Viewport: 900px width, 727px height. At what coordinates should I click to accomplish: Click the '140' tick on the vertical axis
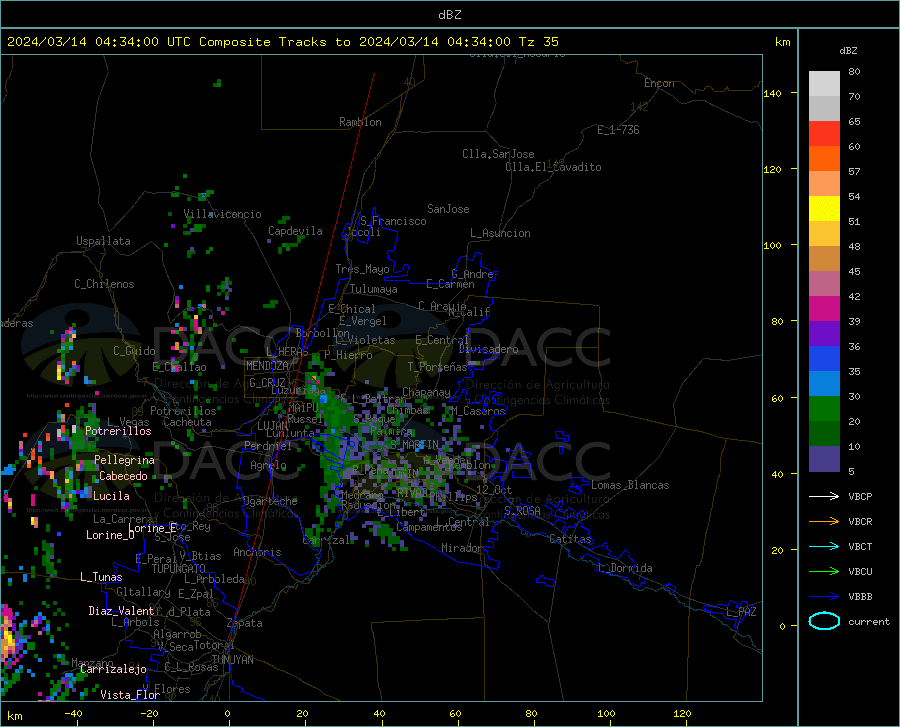pos(772,94)
